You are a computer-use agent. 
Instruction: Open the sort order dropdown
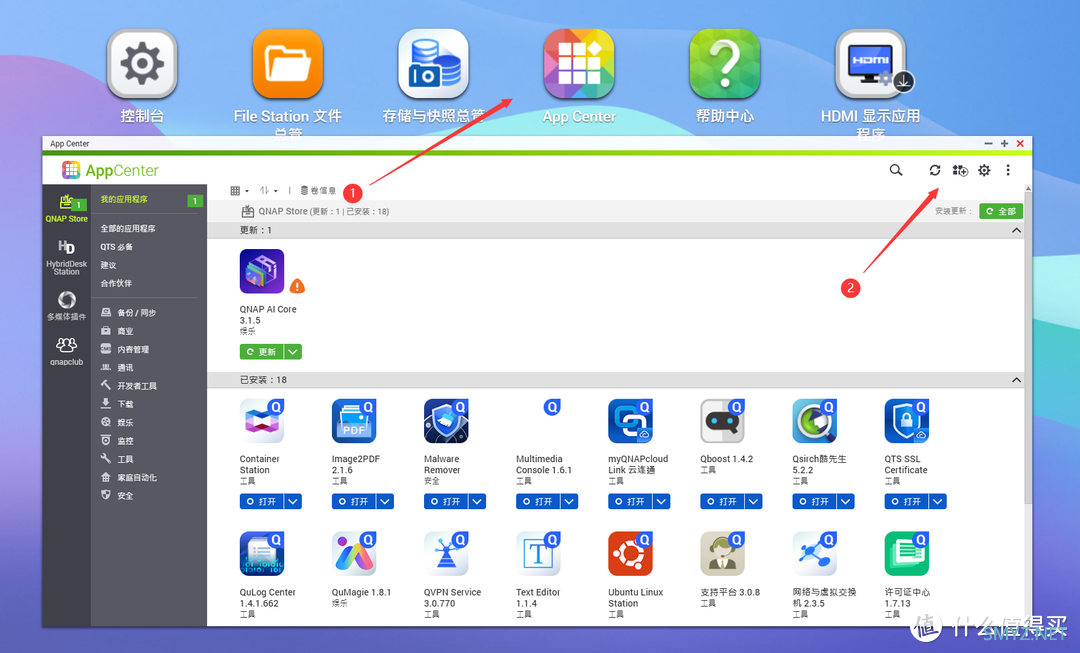[x=269, y=191]
